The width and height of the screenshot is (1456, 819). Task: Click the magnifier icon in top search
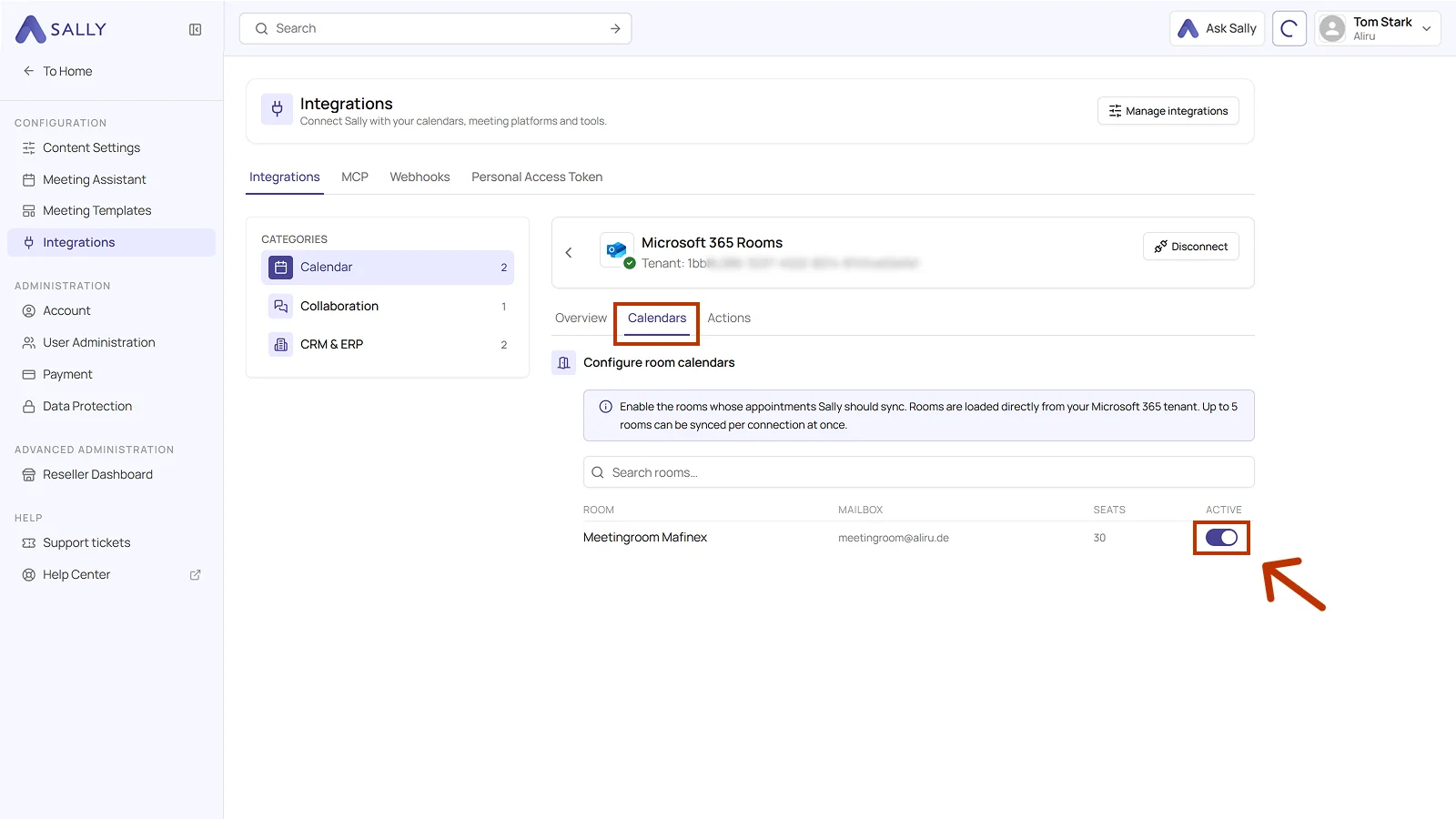261,28
